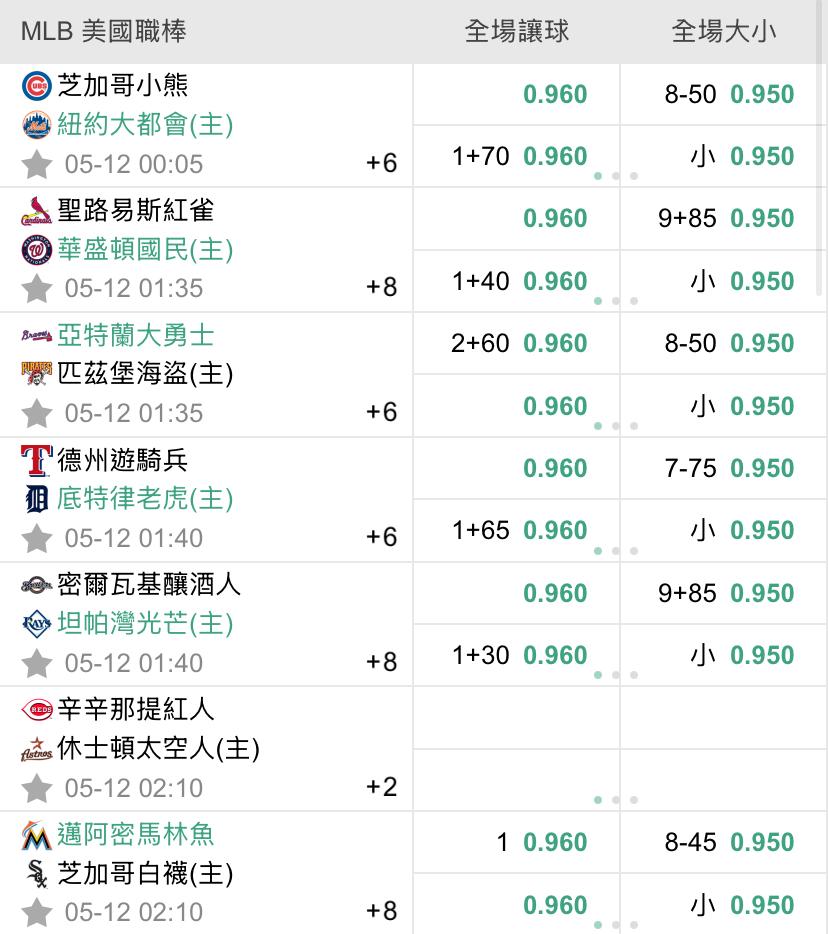Bet Mets handicap 1+70 at 0.960
Screen dimensions: 828x934
tap(517, 156)
